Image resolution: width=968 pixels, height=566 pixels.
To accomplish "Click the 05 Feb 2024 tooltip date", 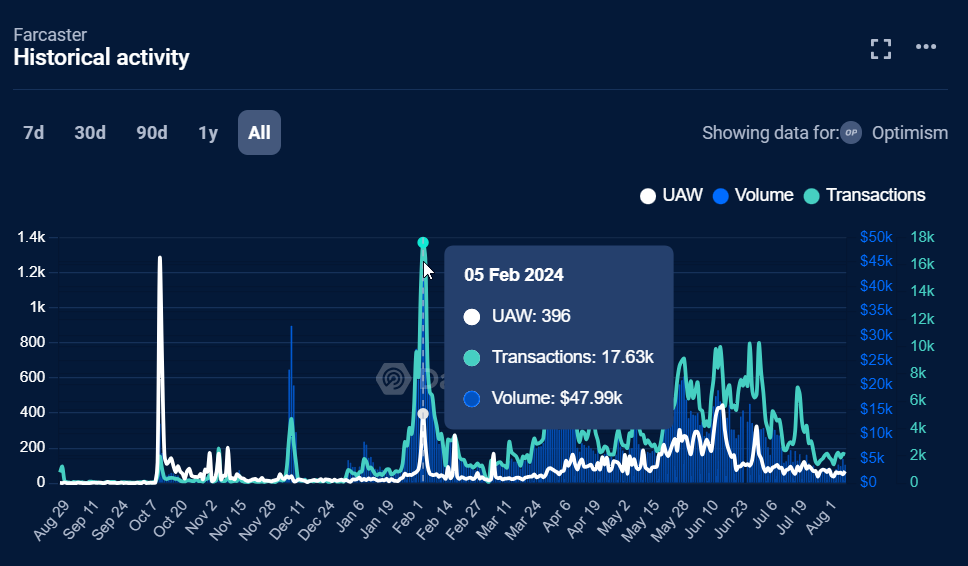I will coord(514,275).
